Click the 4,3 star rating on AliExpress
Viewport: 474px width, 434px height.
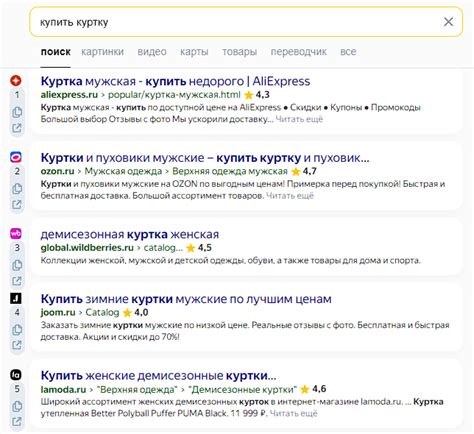tap(257, 95)
